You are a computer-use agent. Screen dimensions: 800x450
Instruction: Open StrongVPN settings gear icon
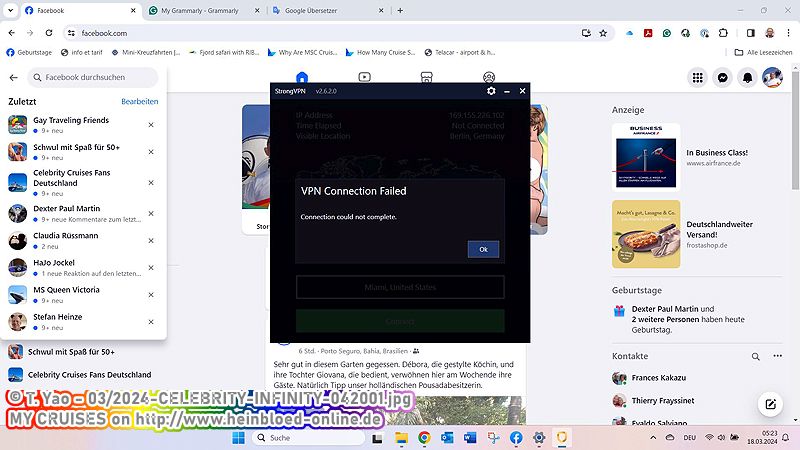tap(491, 91)
